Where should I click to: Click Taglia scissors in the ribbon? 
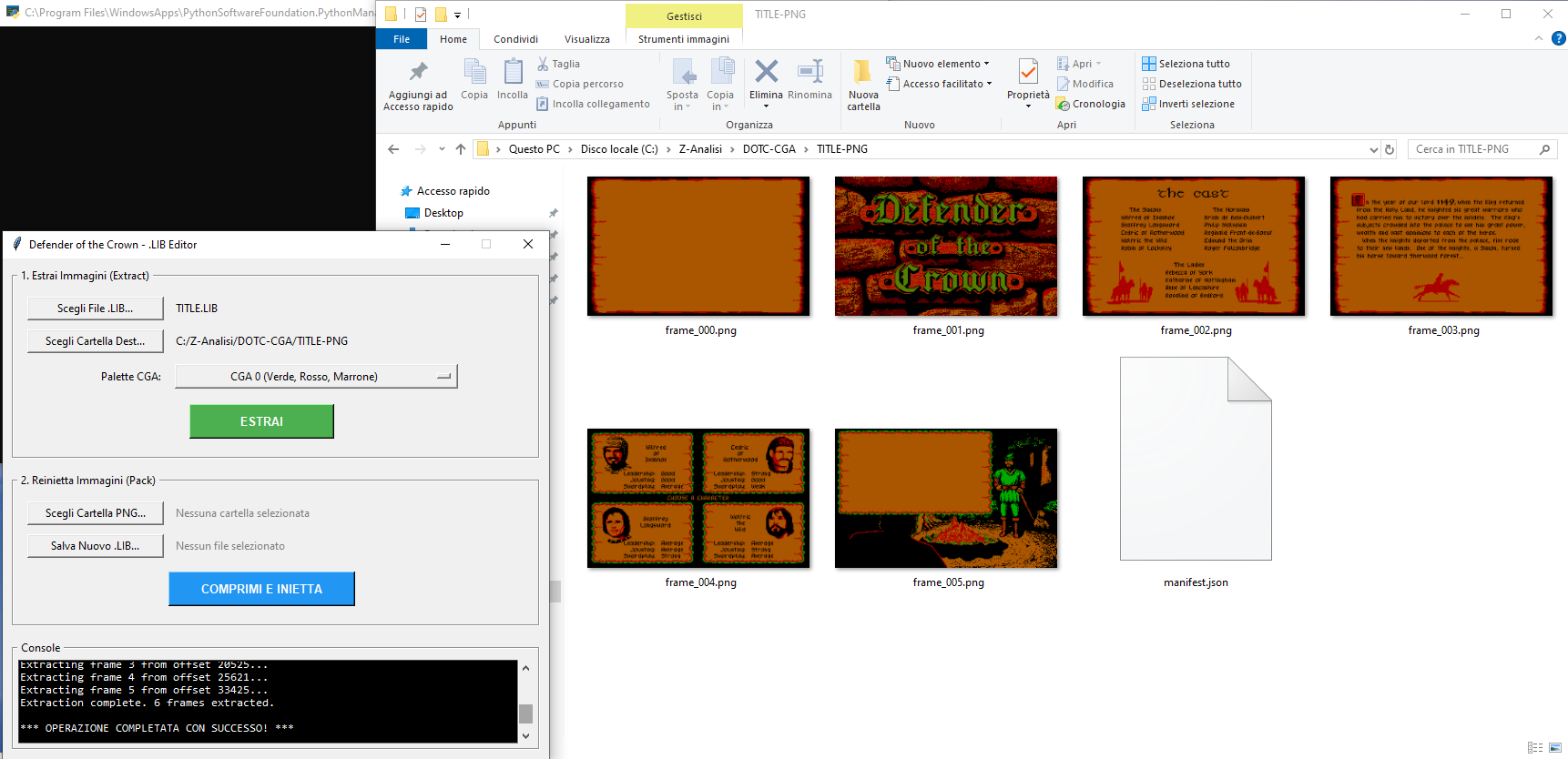click(558, 64)
